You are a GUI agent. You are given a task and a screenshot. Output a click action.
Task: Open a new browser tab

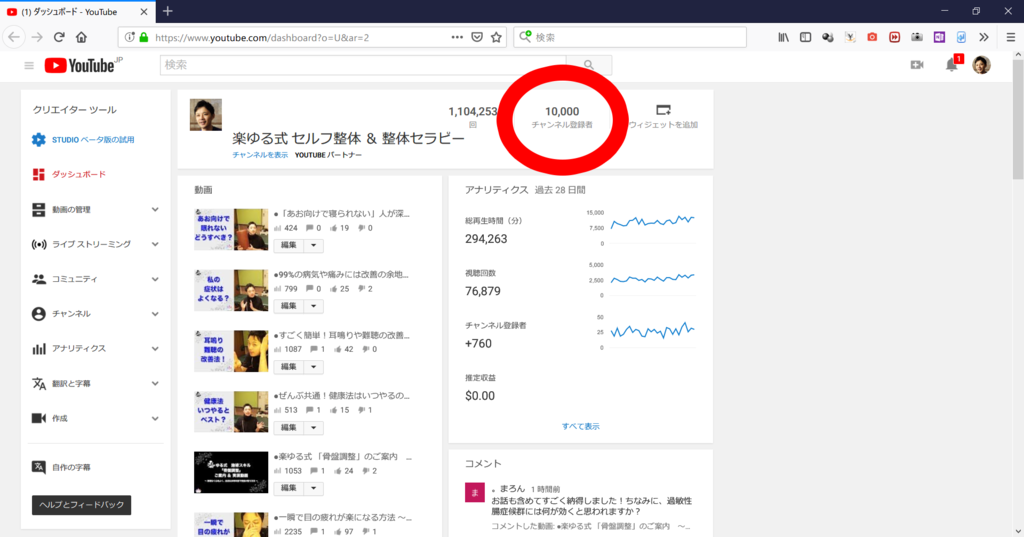pos(168,11)
